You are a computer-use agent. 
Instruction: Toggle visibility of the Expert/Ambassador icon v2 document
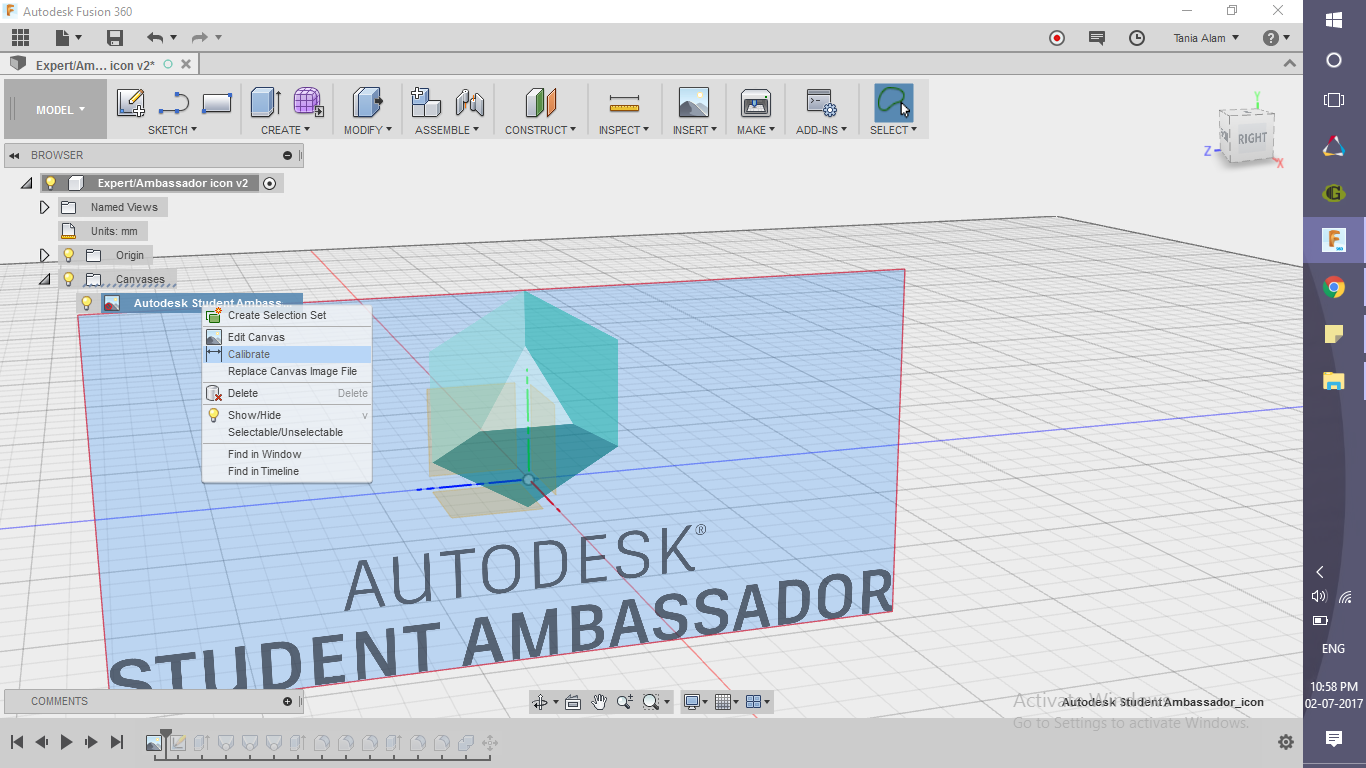point(52,183)
